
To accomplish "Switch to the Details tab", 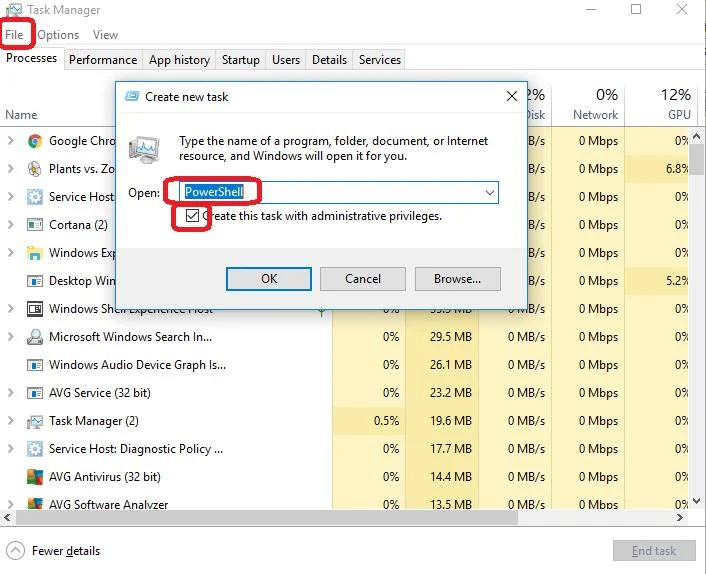I will pos(330,60).
